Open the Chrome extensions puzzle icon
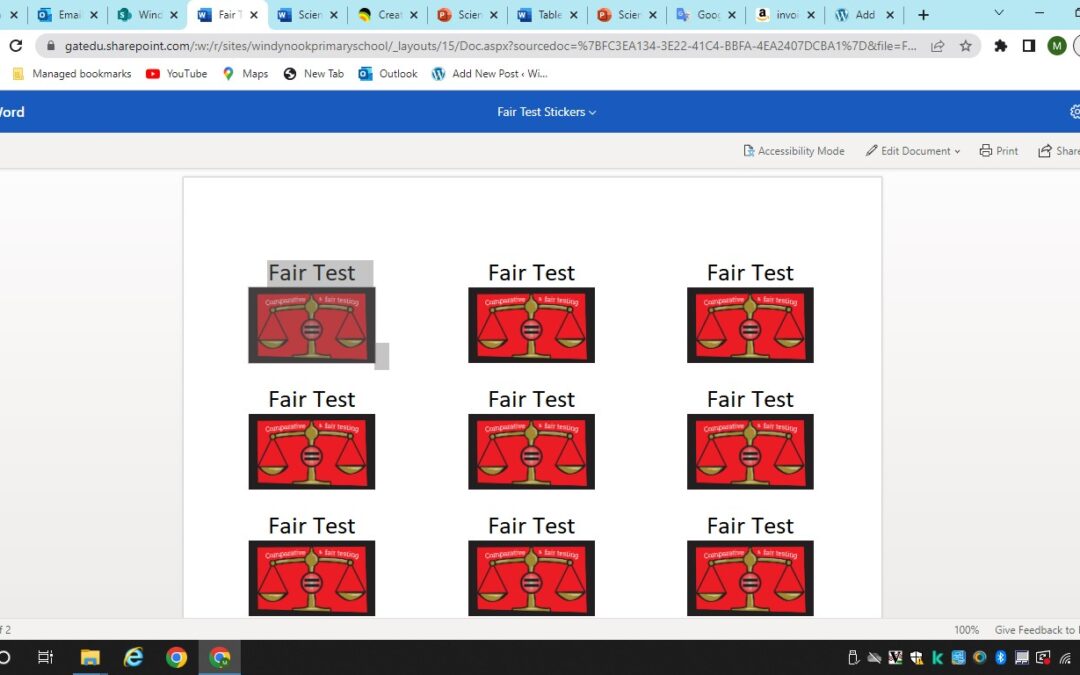1080x675 pixels. [1000, 46]
